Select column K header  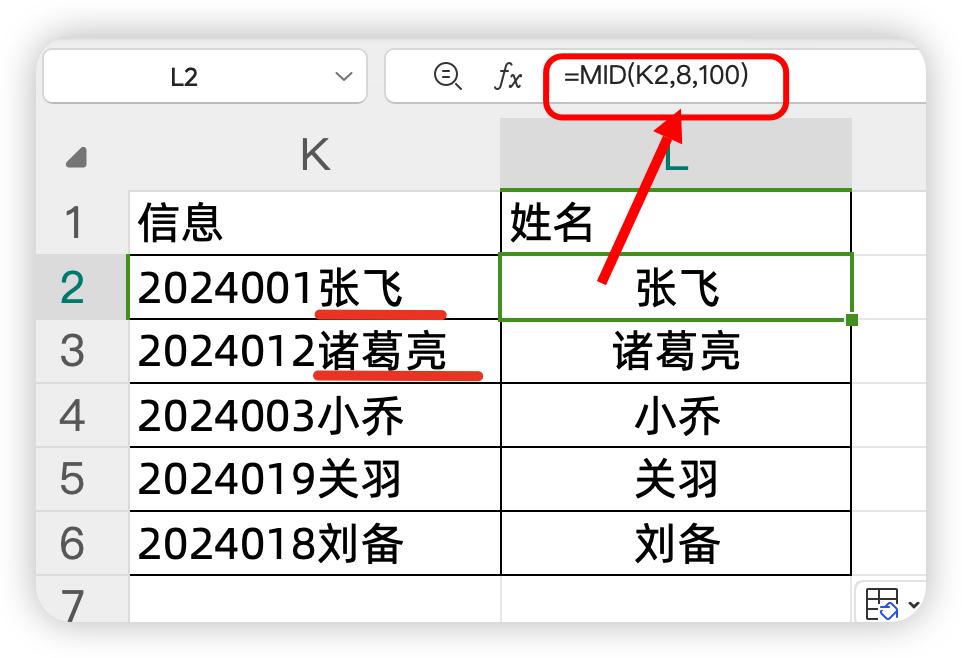click(315, 155)
